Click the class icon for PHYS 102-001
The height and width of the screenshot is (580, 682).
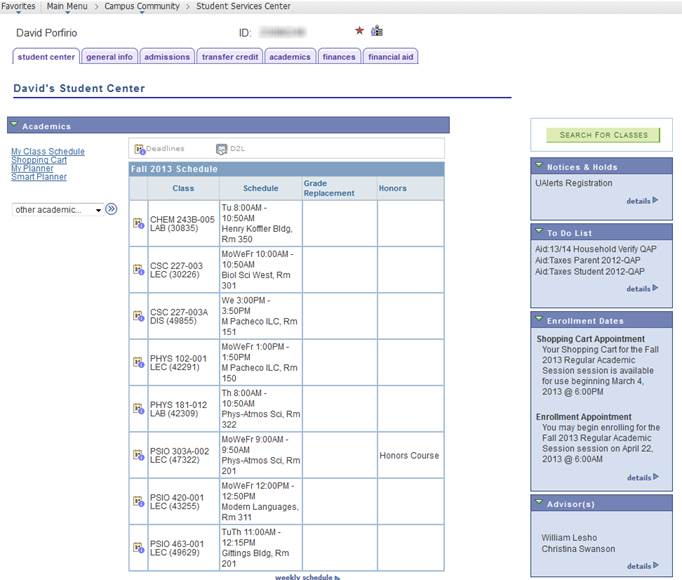[139, 362]
